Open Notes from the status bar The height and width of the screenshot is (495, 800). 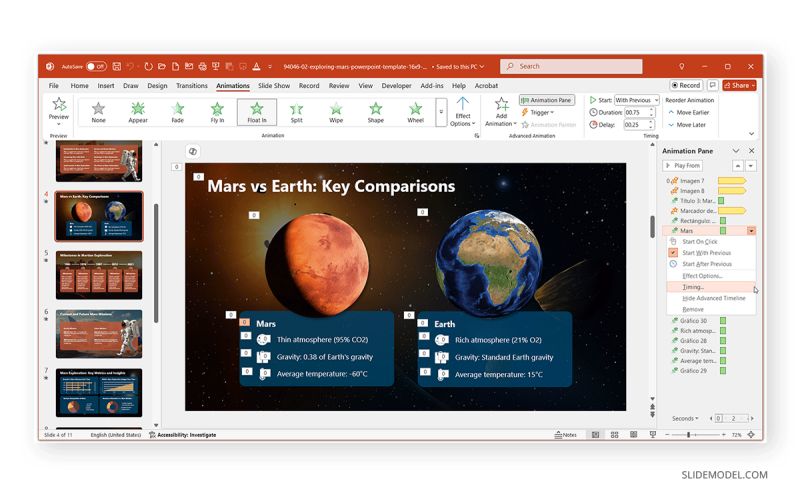pos(565,435)
